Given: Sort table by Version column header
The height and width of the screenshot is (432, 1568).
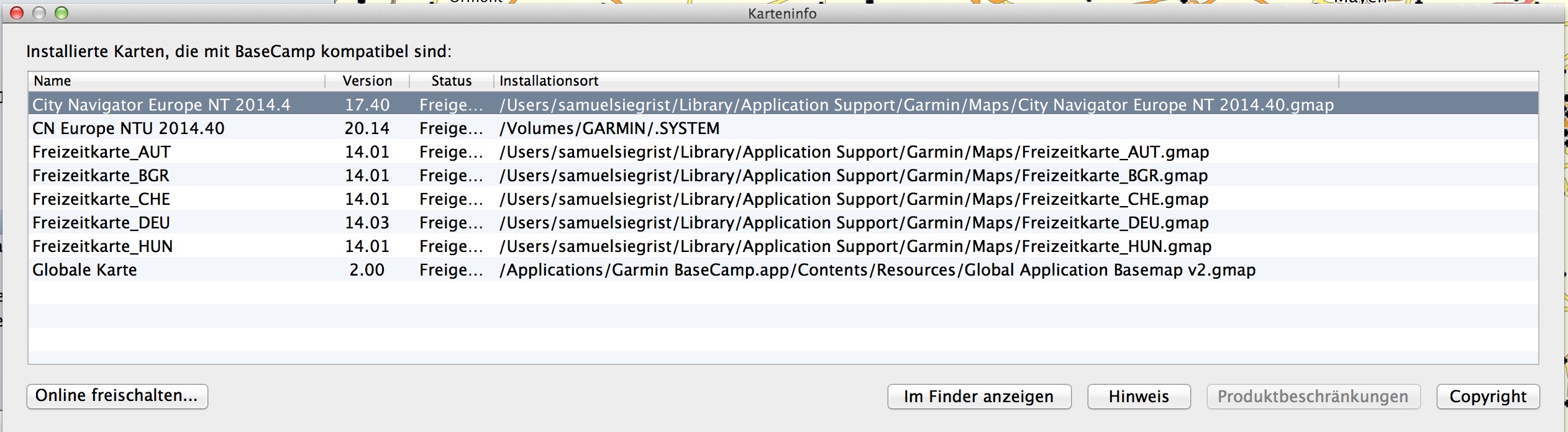Looking at the screenshot, I should pos(367,81).
